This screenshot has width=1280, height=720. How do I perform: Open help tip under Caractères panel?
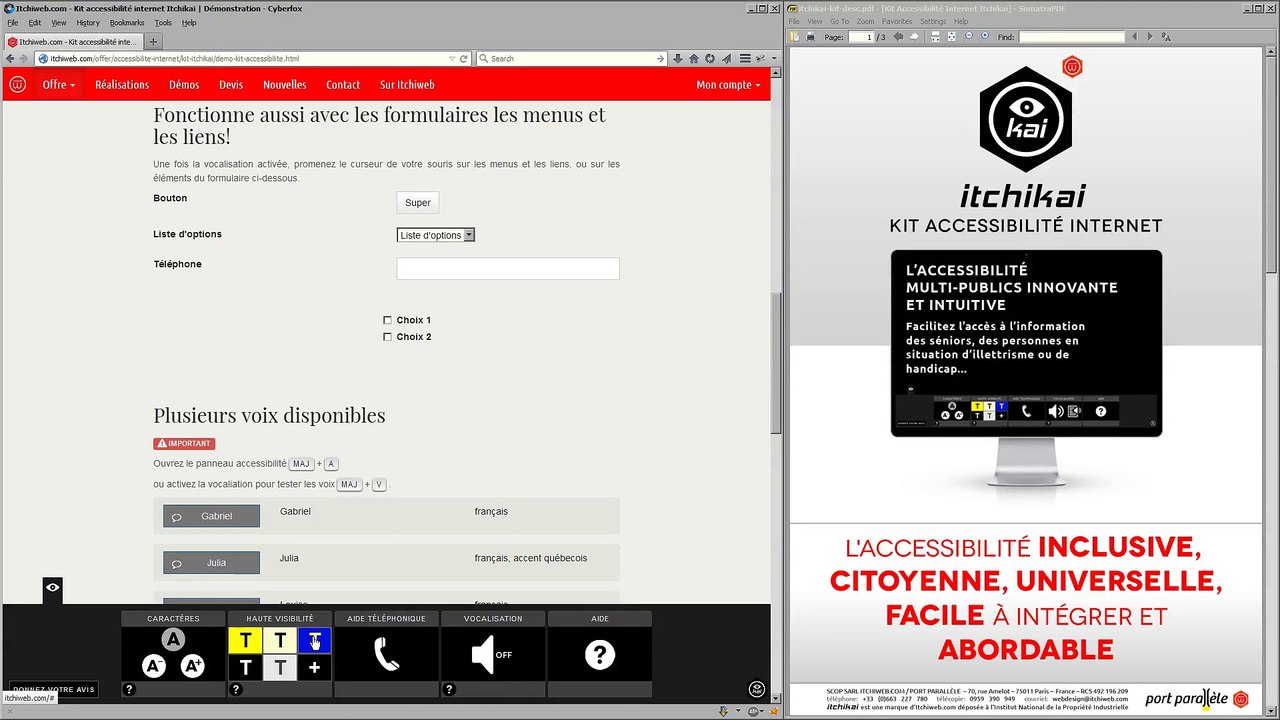(128, 689)
